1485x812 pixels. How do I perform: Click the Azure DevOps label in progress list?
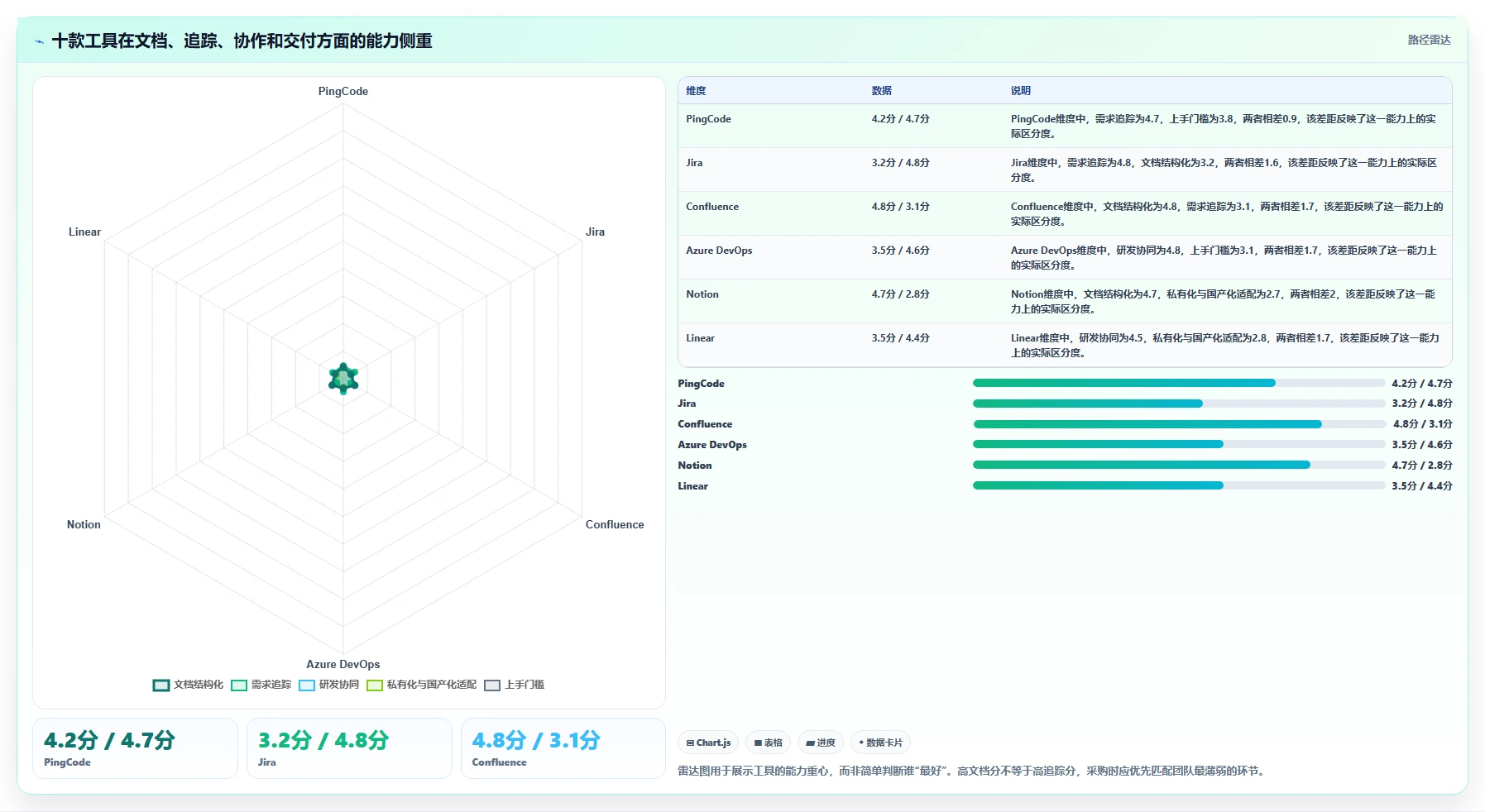tap(712, 445)
